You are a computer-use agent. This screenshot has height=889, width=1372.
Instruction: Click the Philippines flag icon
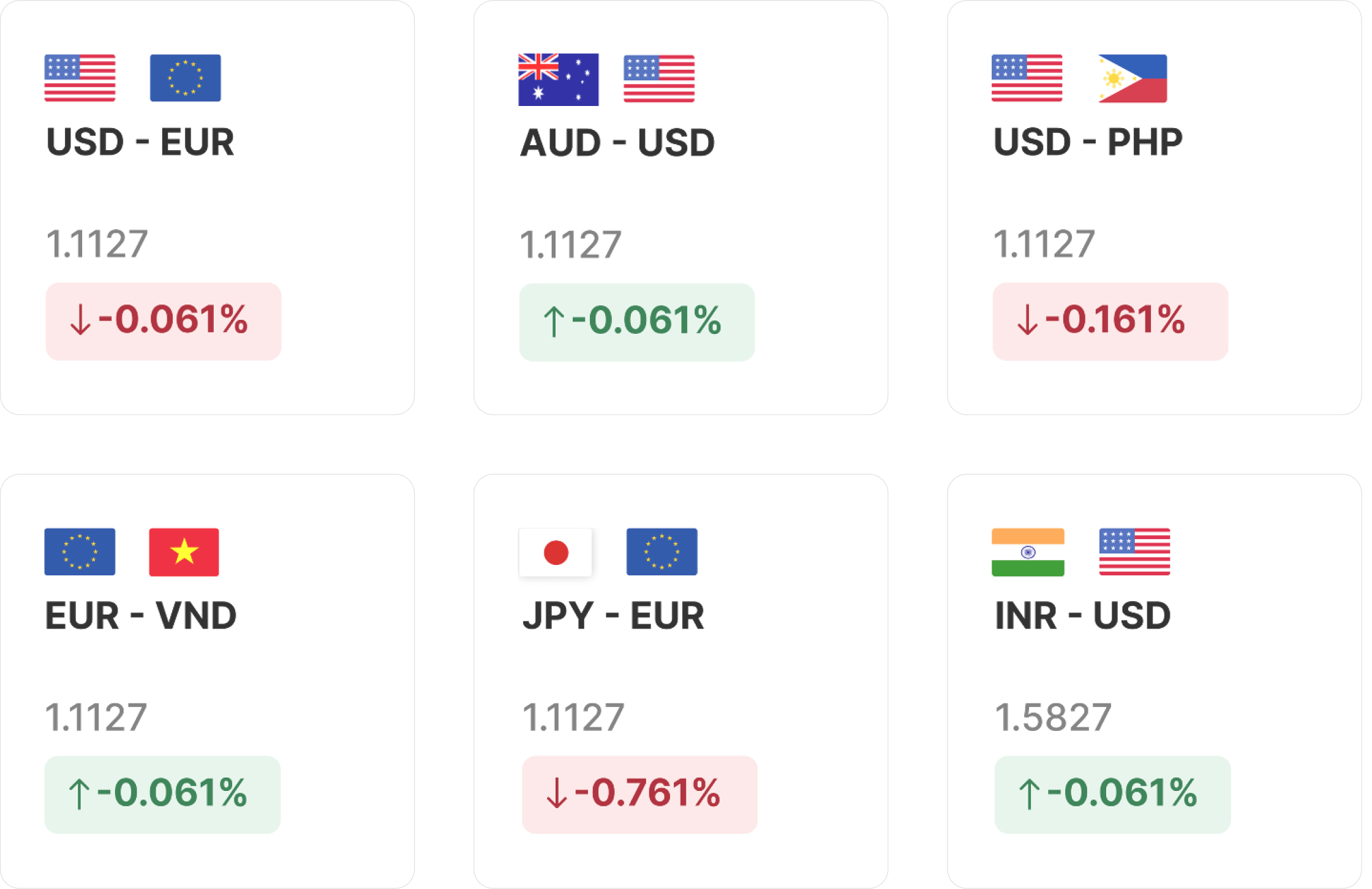point(1133,78)
